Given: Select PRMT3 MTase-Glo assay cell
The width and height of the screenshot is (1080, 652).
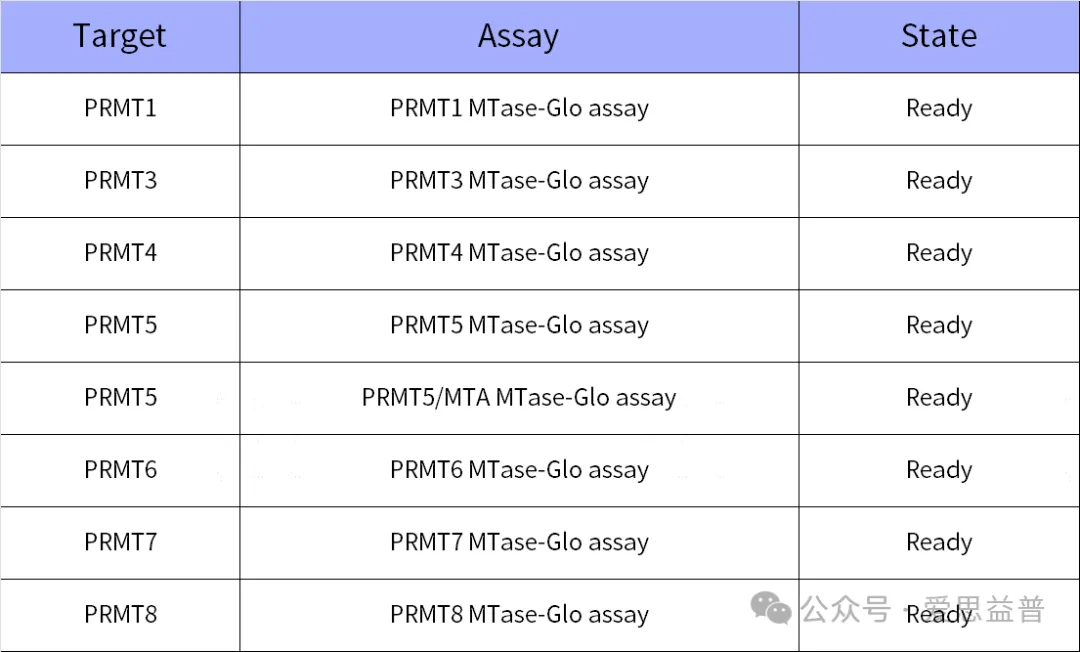Looking at the screenshot, I should (x=519, y=181).
